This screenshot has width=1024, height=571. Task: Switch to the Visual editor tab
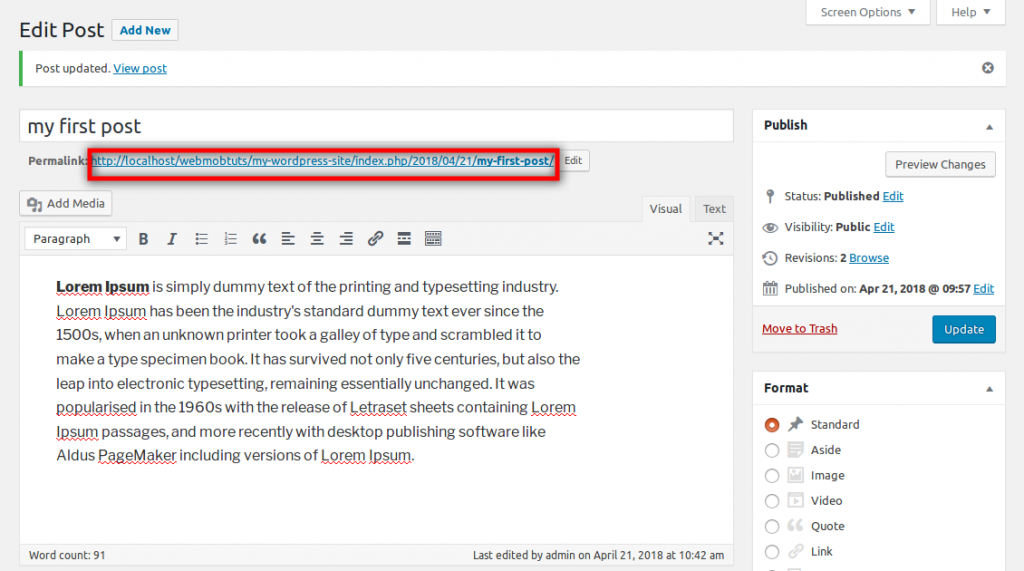(x=665, y=209)
